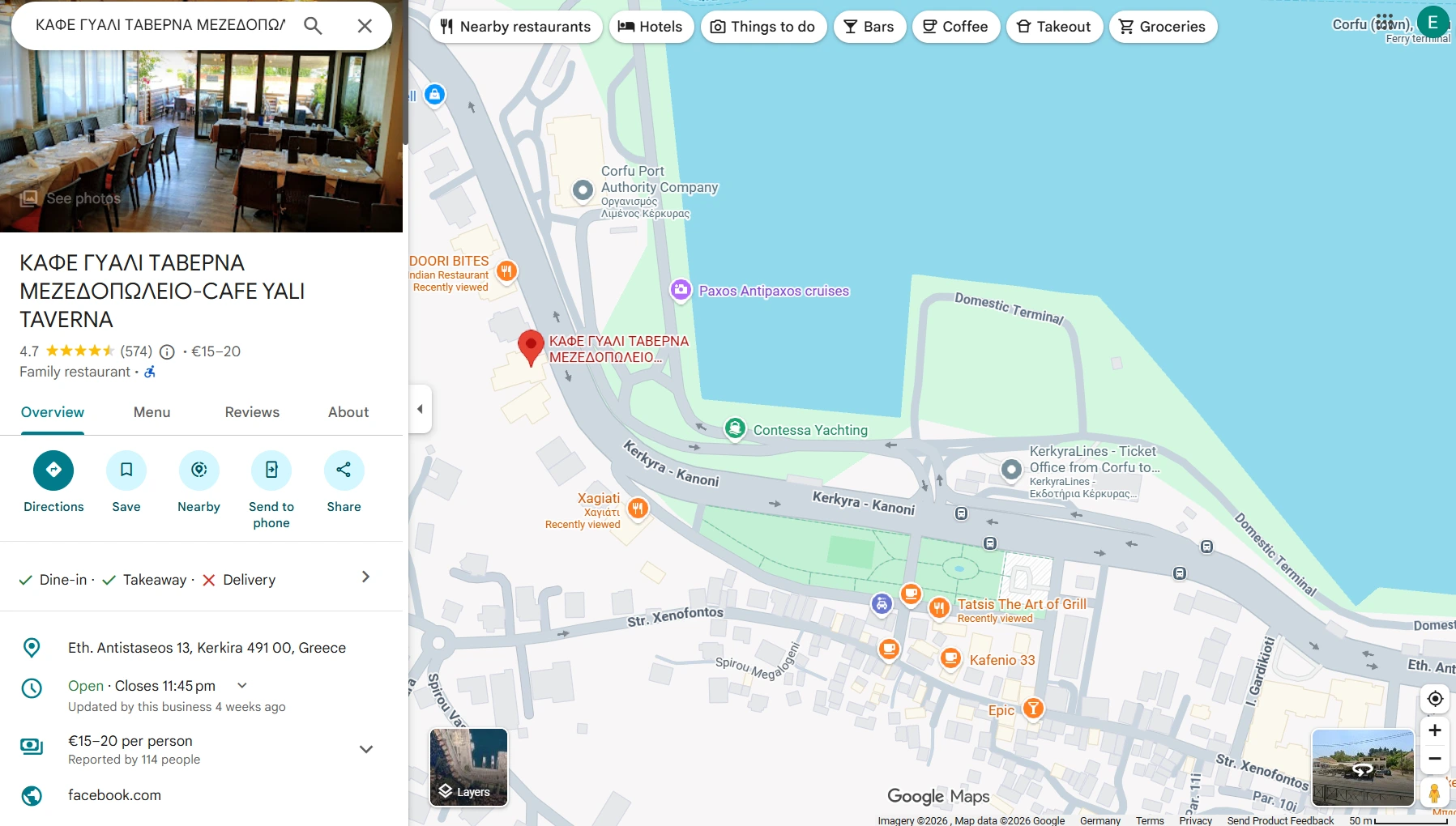Filter by Nearby restaurants
Screen dimensions: 1456x826
click(515, 27)
